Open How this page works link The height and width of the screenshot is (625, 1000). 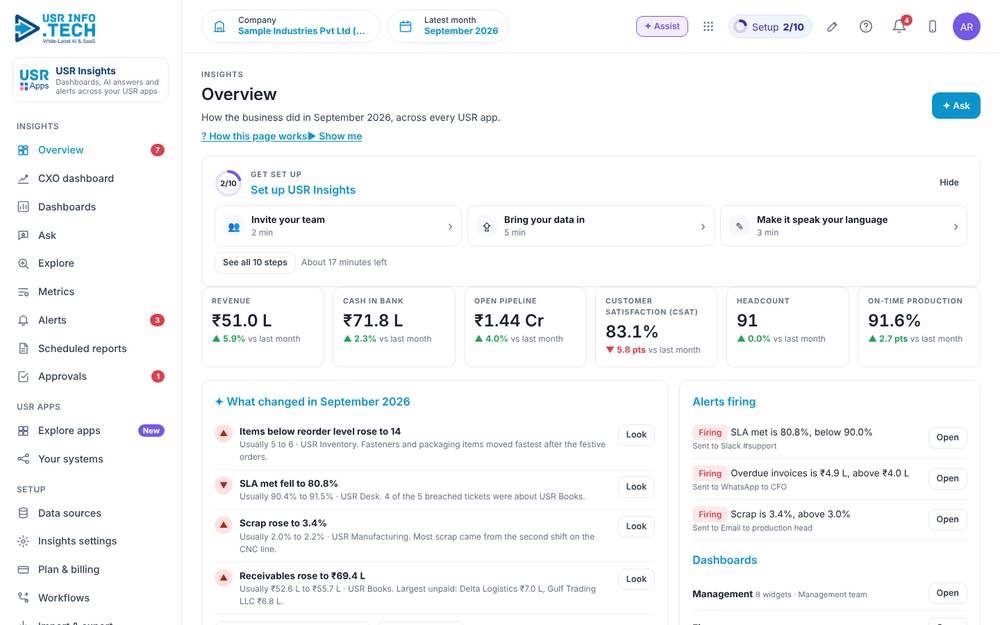[x=254, y=136]
